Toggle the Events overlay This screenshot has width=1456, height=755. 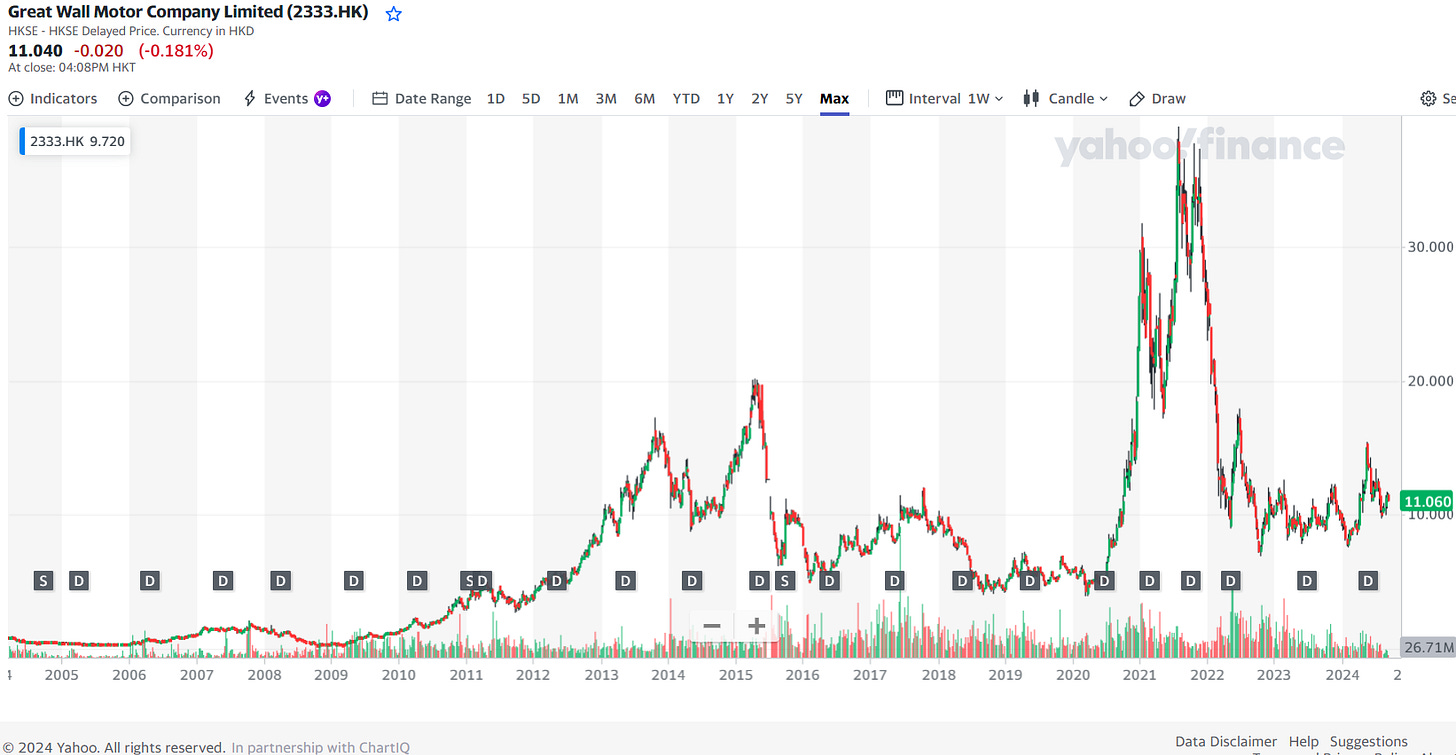[287, 98]
